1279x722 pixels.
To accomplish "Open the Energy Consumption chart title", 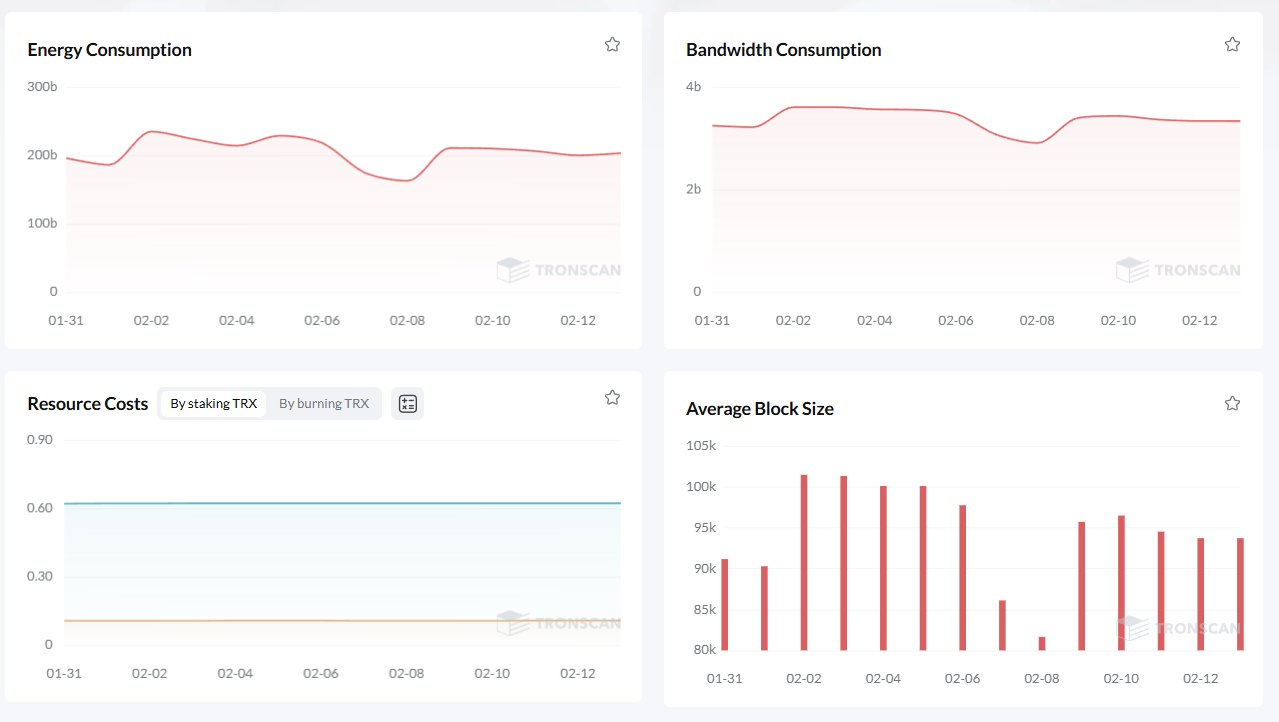I will click(109, 50).
